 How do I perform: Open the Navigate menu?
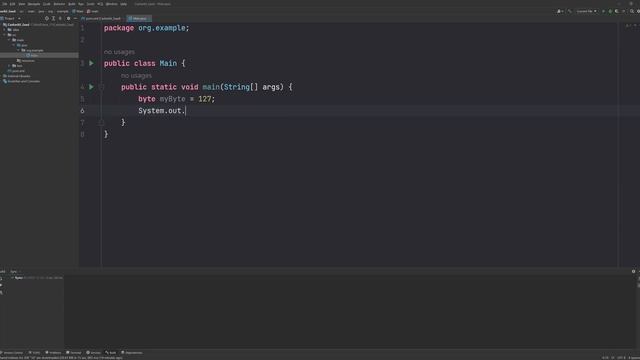pos(34,4)
